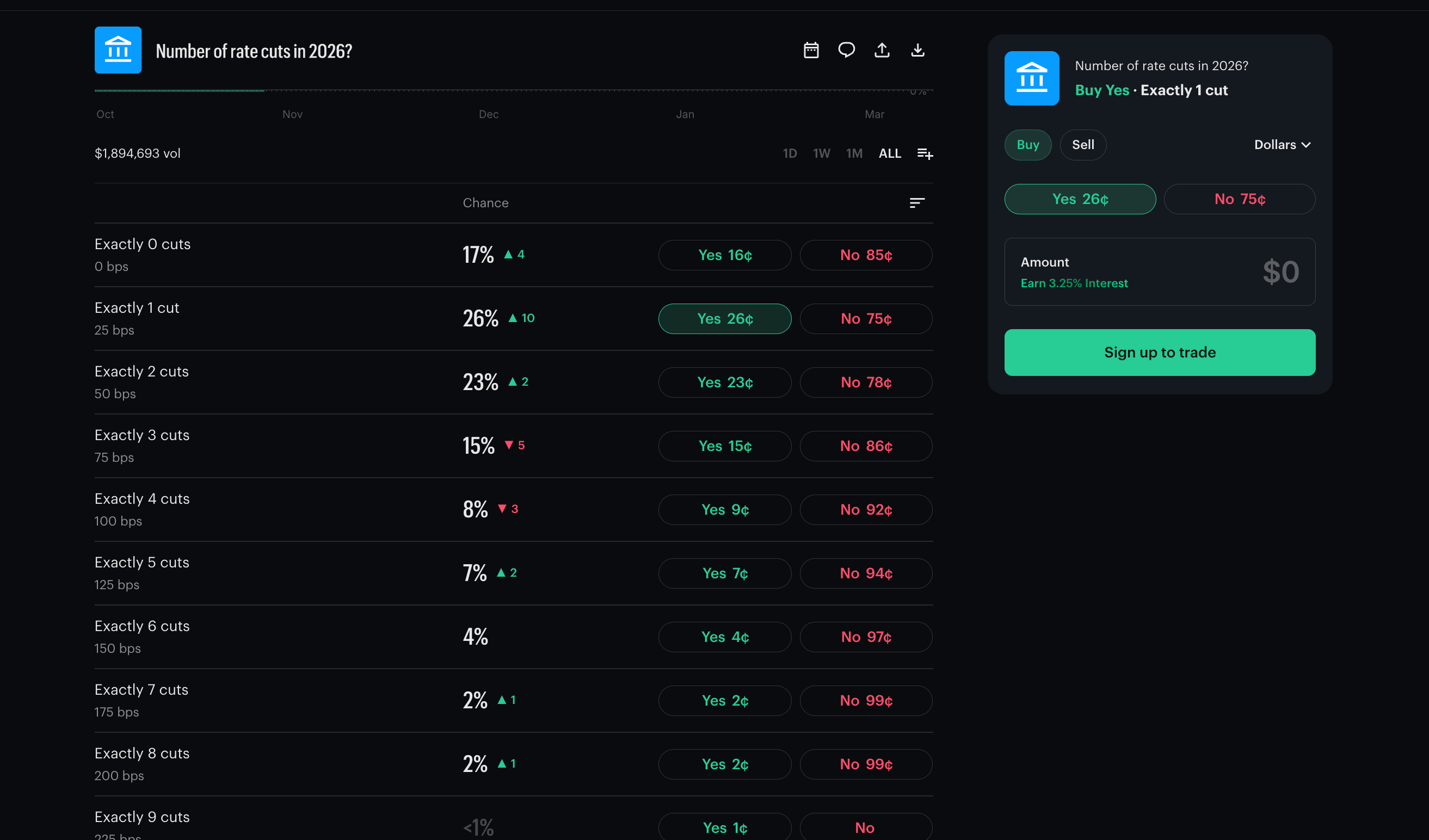Toggle the Buy option in trade panel
The image size is (1429, 840).
pos(1027,145)
